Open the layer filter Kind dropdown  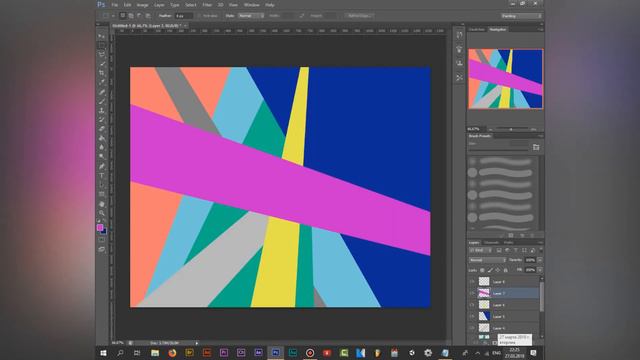[x=480, y=250]
